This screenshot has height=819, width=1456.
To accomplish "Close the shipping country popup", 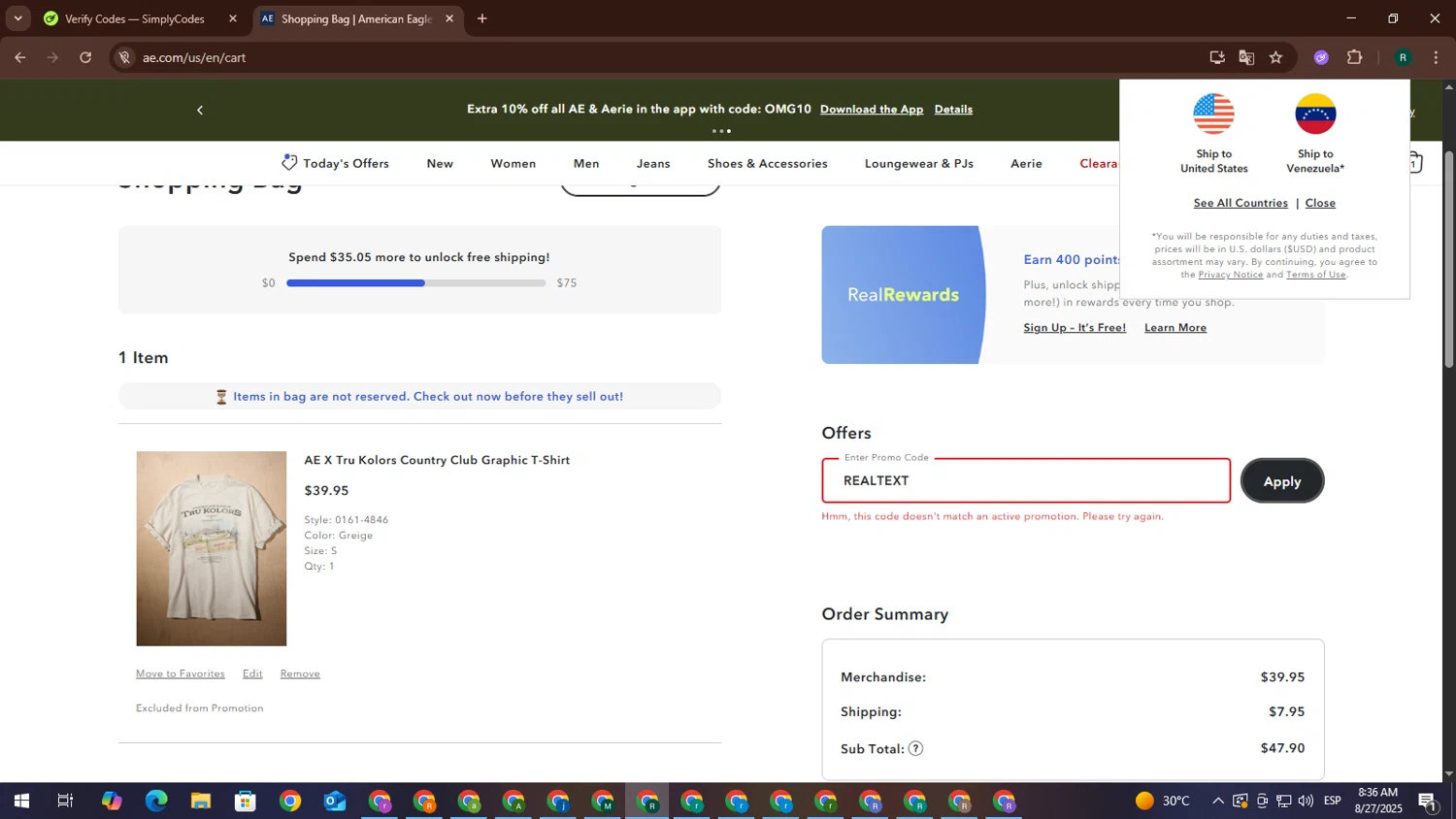I will click(1320, 203).
